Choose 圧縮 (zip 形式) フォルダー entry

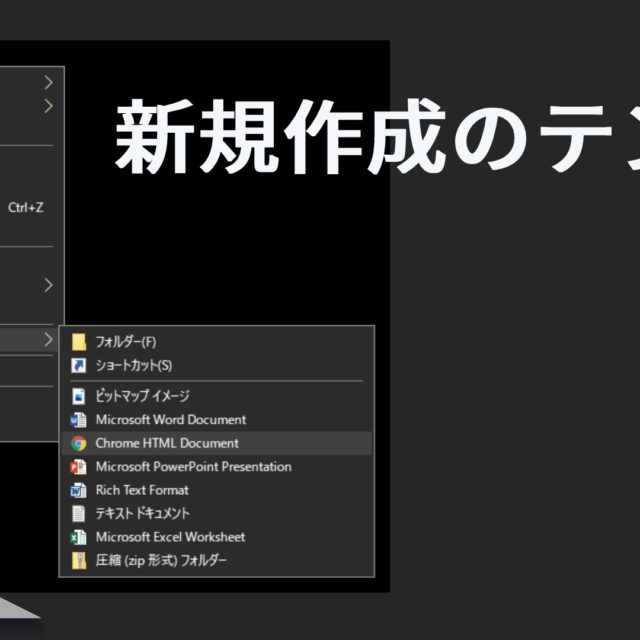[217, 560]
